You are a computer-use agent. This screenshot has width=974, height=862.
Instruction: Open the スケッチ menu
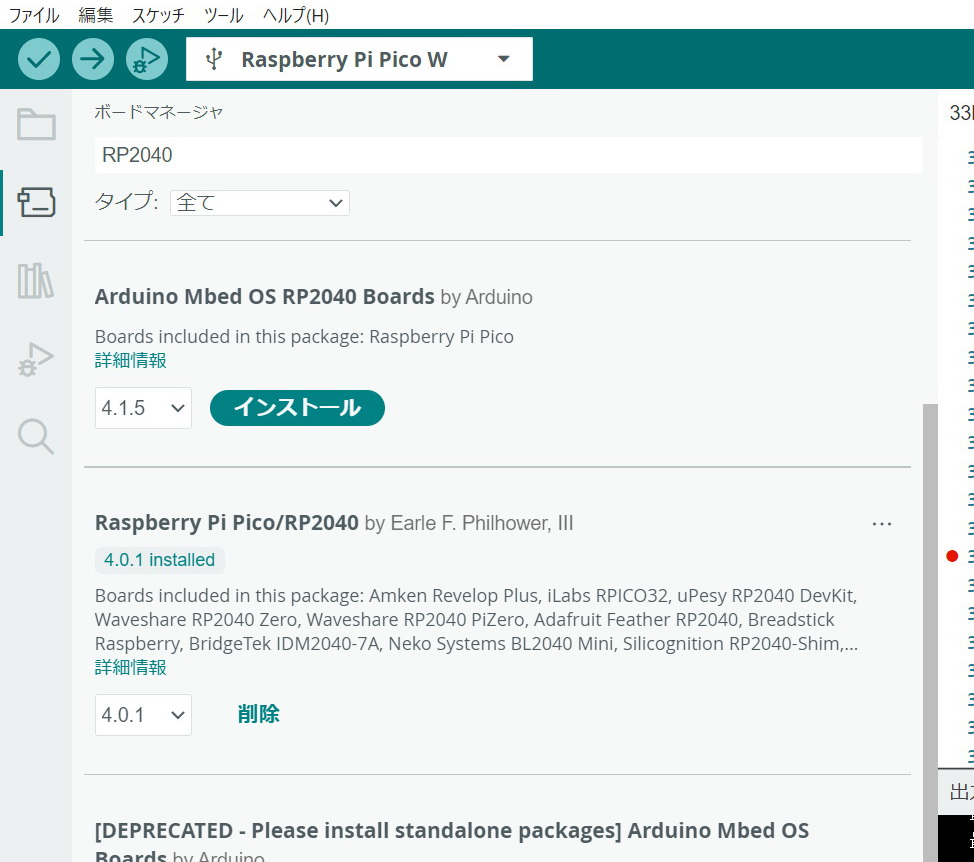pos(158,15)
